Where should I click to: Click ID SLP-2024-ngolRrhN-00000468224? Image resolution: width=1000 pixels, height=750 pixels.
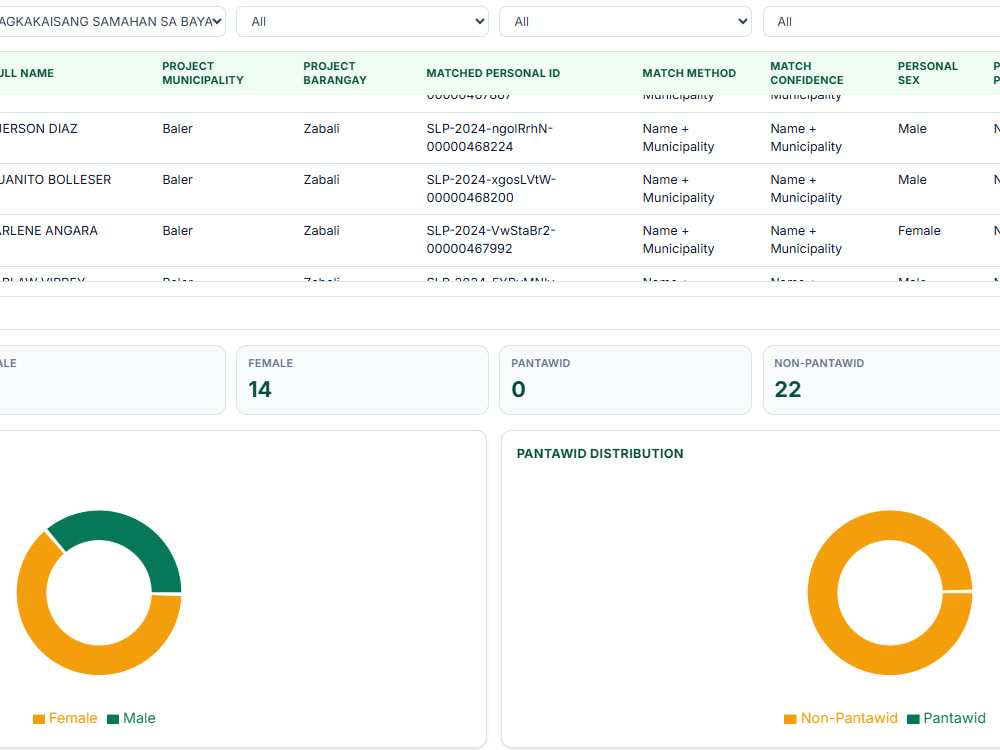pos(489,138)
